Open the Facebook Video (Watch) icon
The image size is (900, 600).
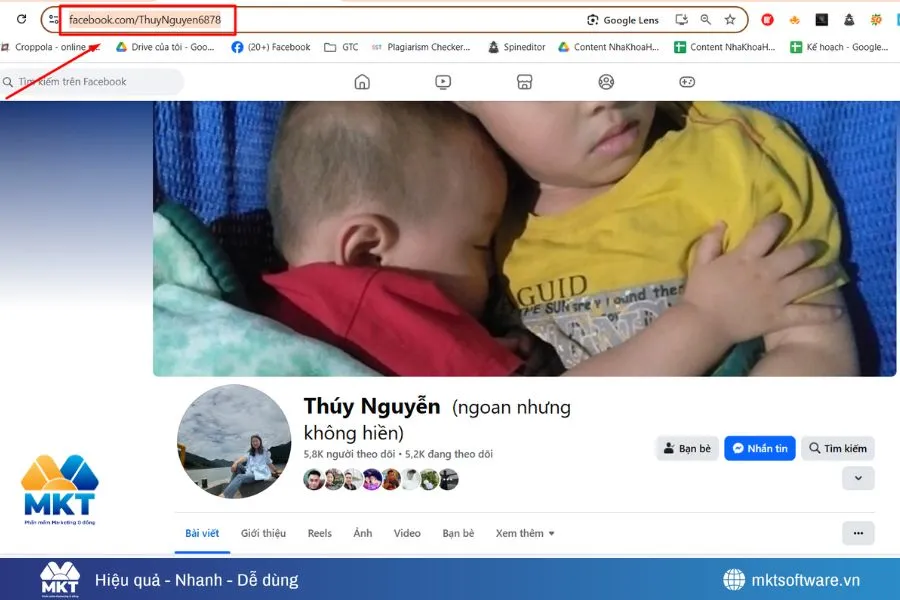(443, 82)
